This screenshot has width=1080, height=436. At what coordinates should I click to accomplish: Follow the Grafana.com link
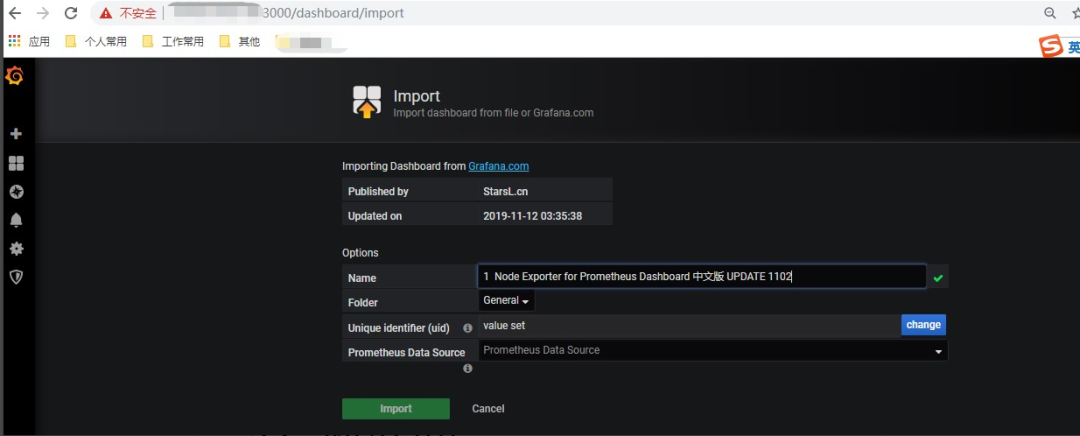499,166
